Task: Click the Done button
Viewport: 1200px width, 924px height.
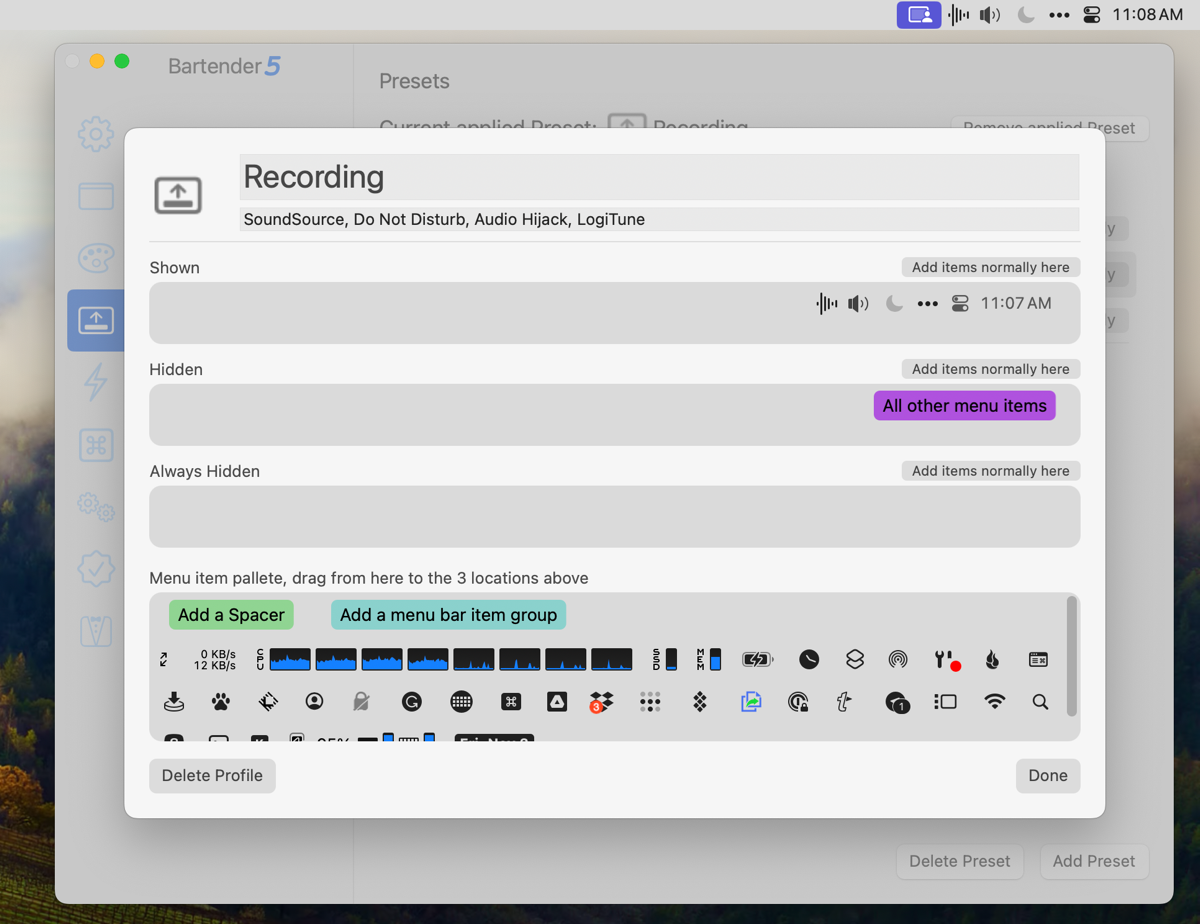Action: tap(1047, 776)
